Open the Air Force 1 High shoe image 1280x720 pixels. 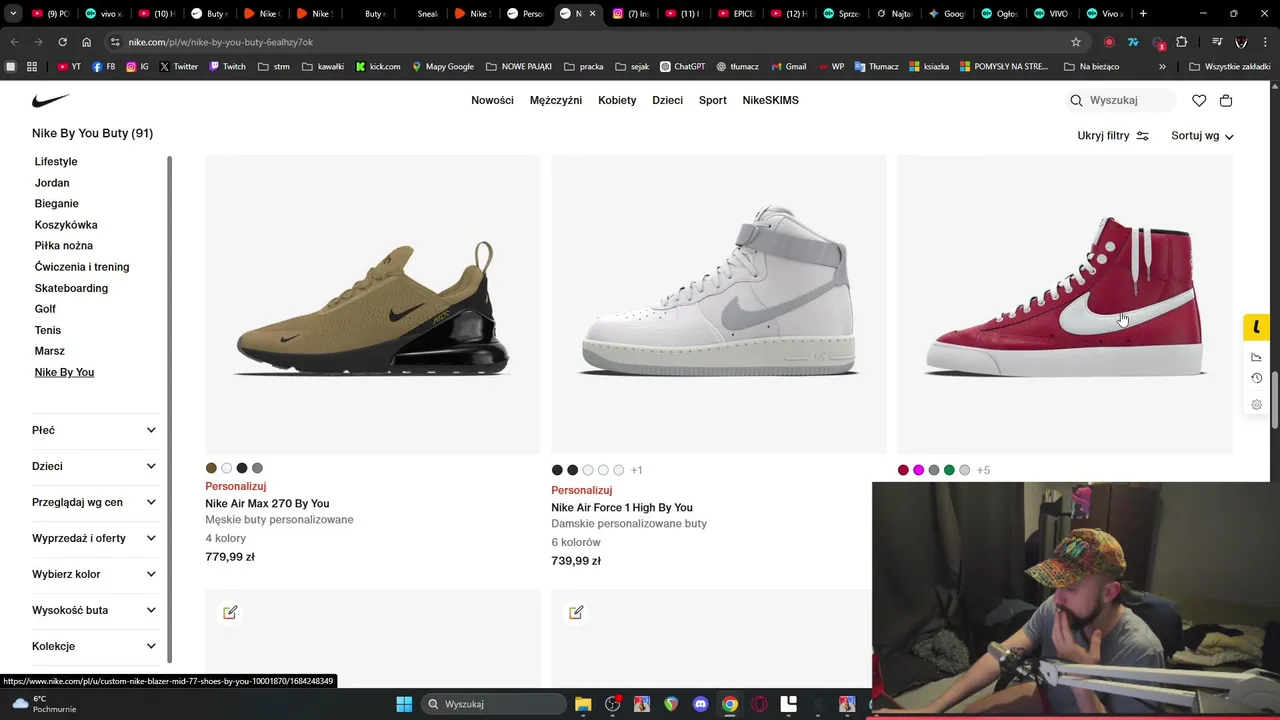(719, 304)
